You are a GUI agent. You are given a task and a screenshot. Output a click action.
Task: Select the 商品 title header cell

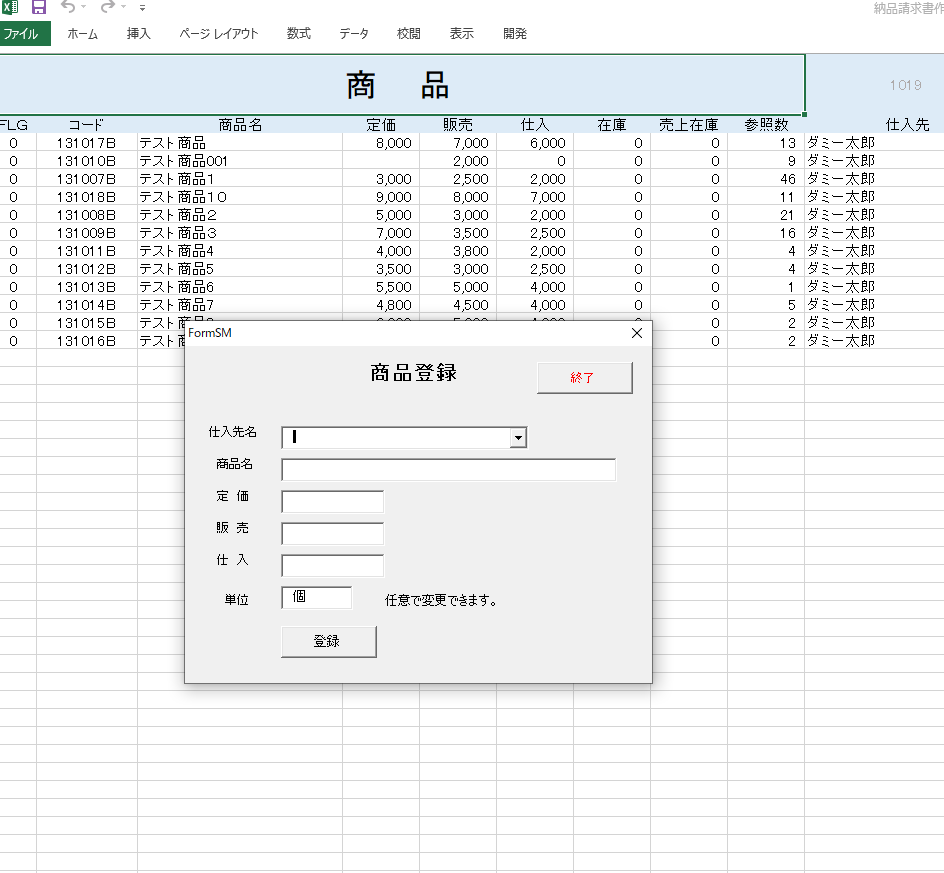402,85
